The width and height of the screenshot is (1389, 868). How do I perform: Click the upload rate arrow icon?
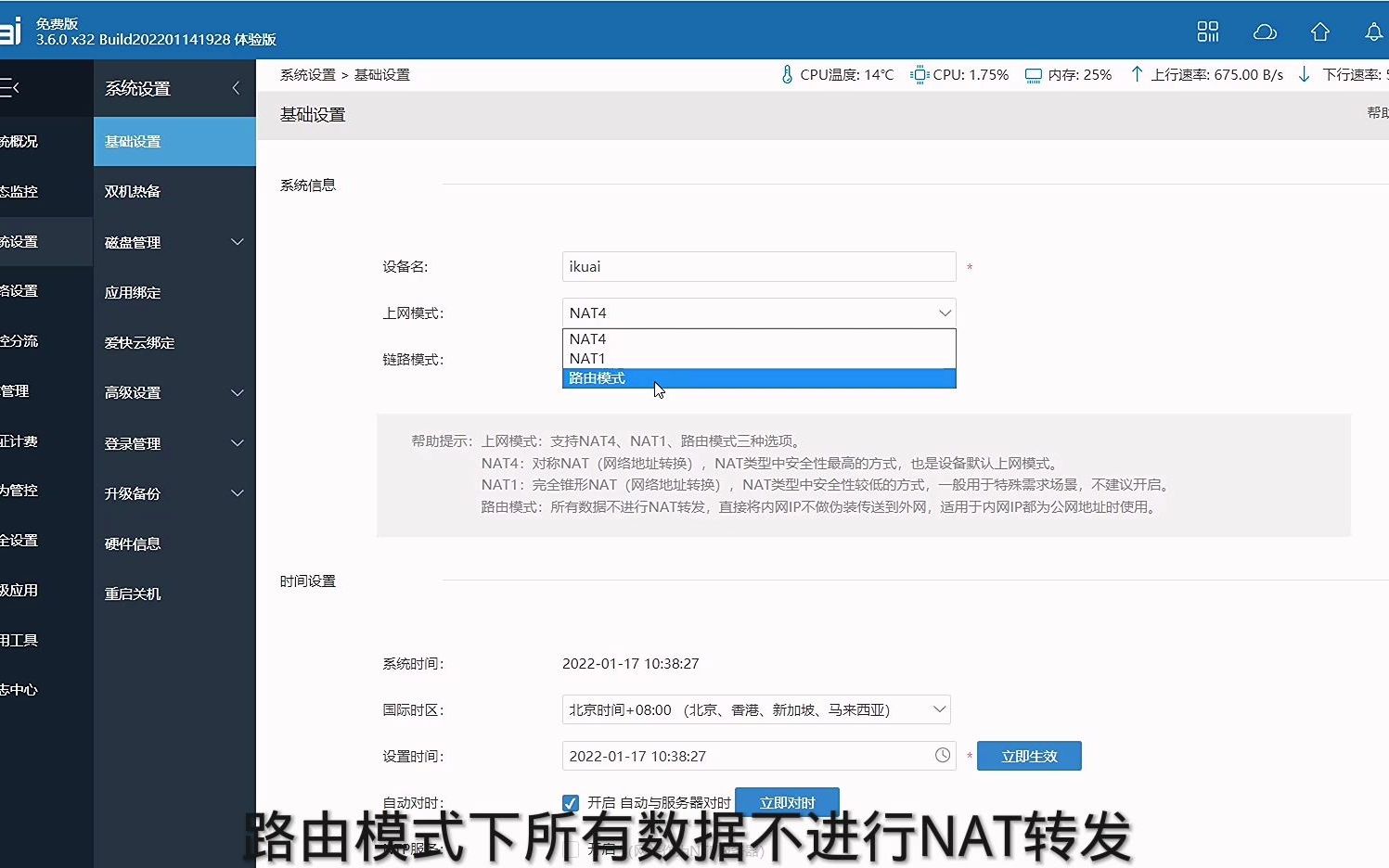click(x=1137, y=74)
